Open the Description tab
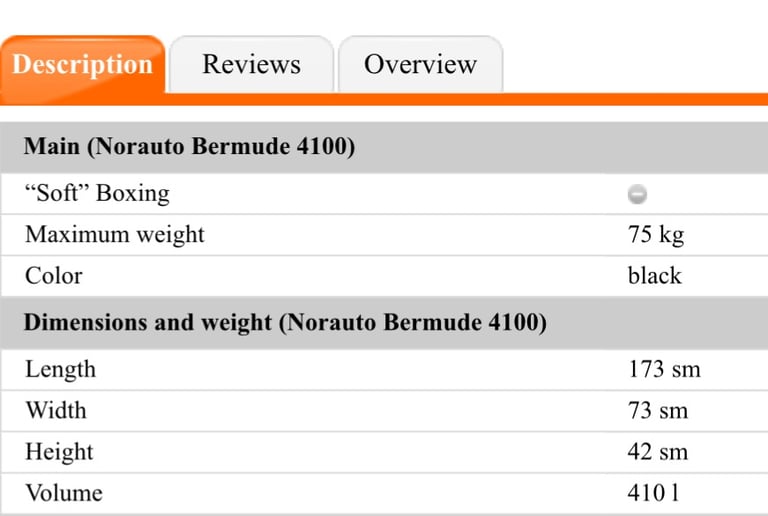Image resolution: width=768 pixels, height=516 pixels. click(82, 64)
